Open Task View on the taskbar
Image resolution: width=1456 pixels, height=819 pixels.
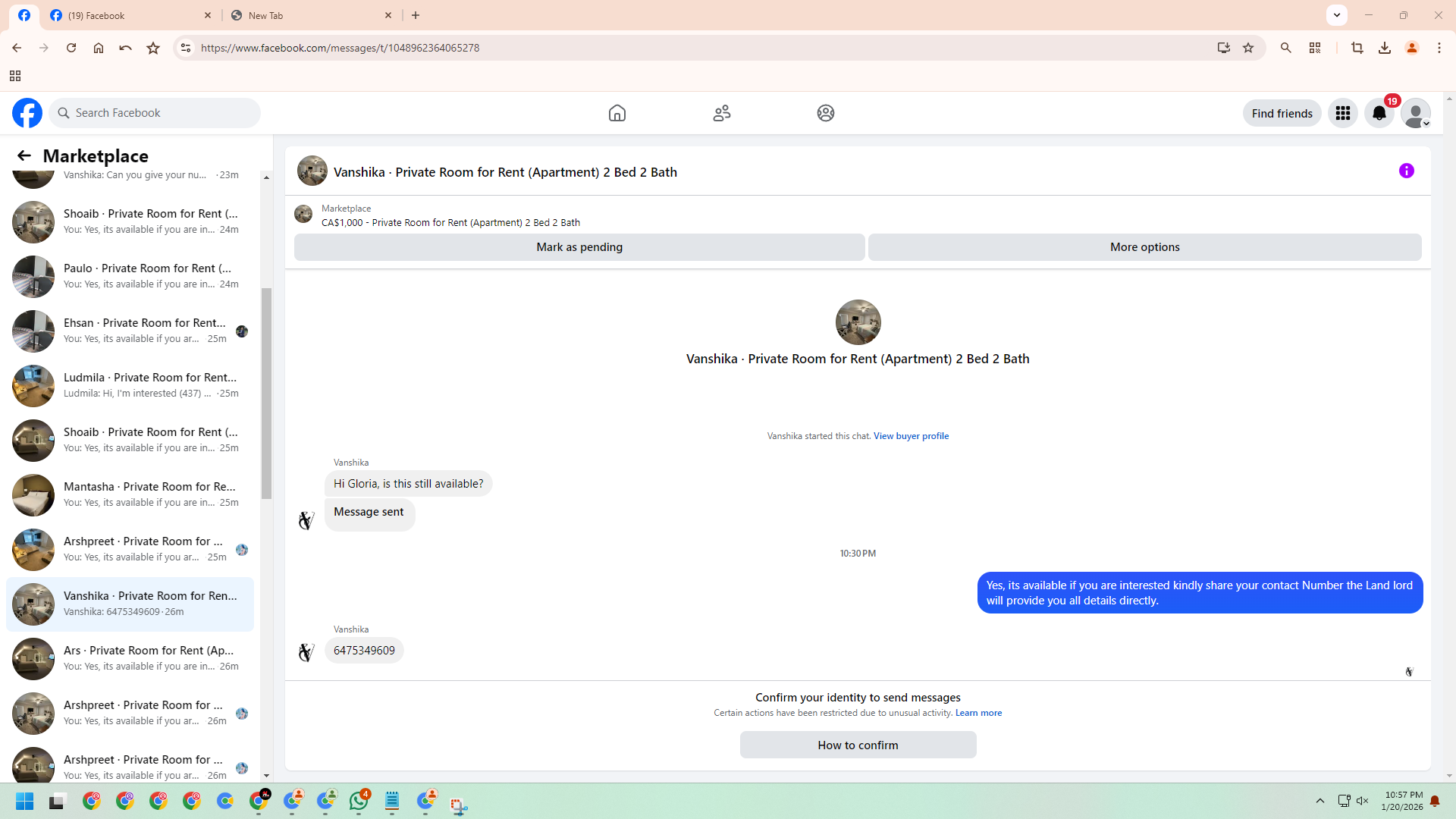(58, 801)
